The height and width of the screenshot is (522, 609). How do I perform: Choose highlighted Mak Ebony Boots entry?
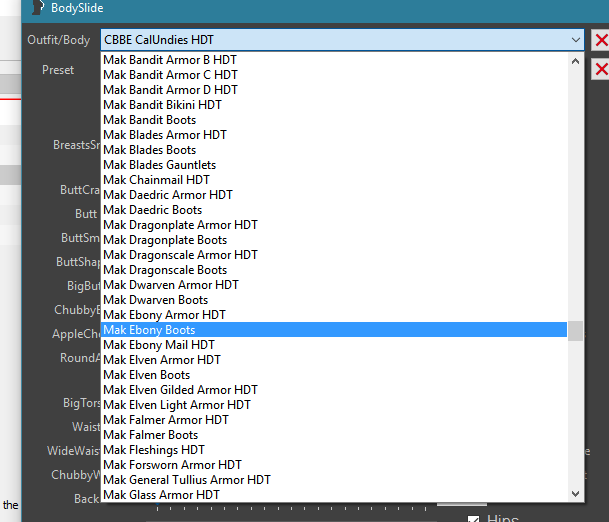point(334,330)
